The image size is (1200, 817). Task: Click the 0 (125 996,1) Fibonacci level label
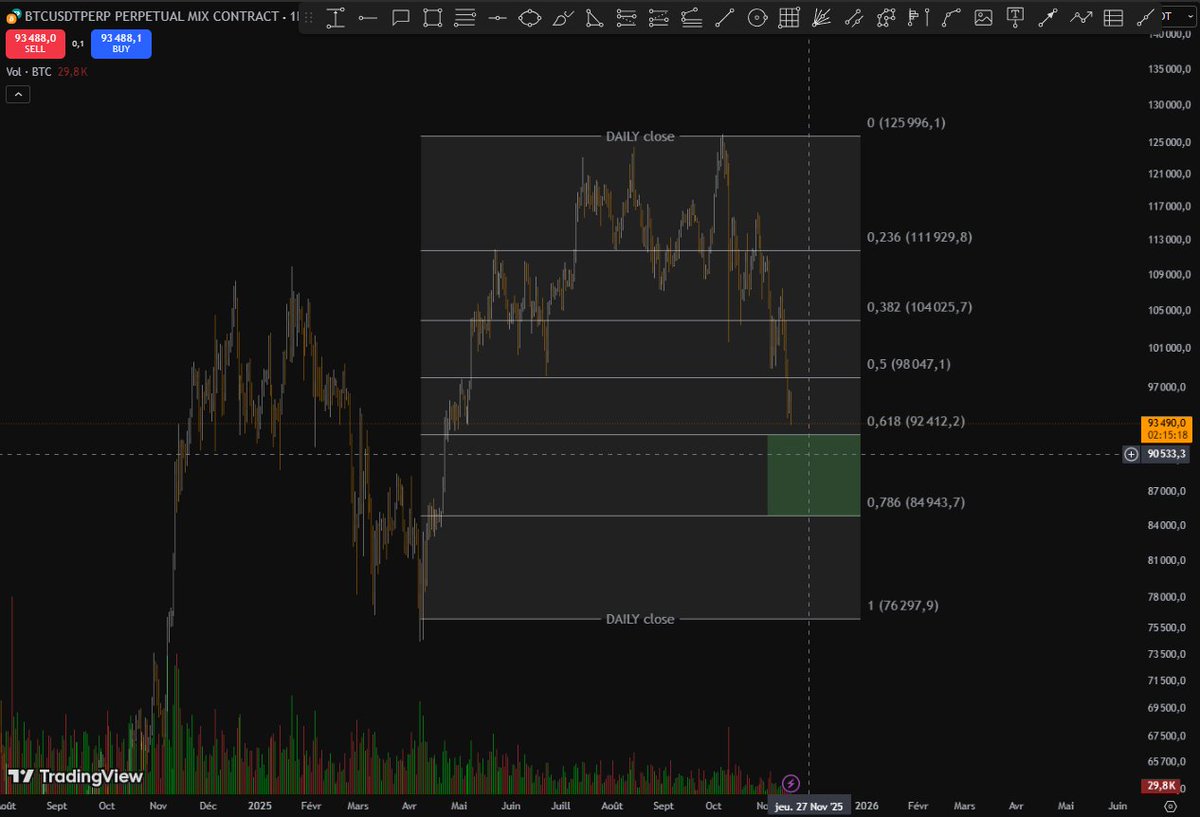pyautogui.click(x=906, y=123)
